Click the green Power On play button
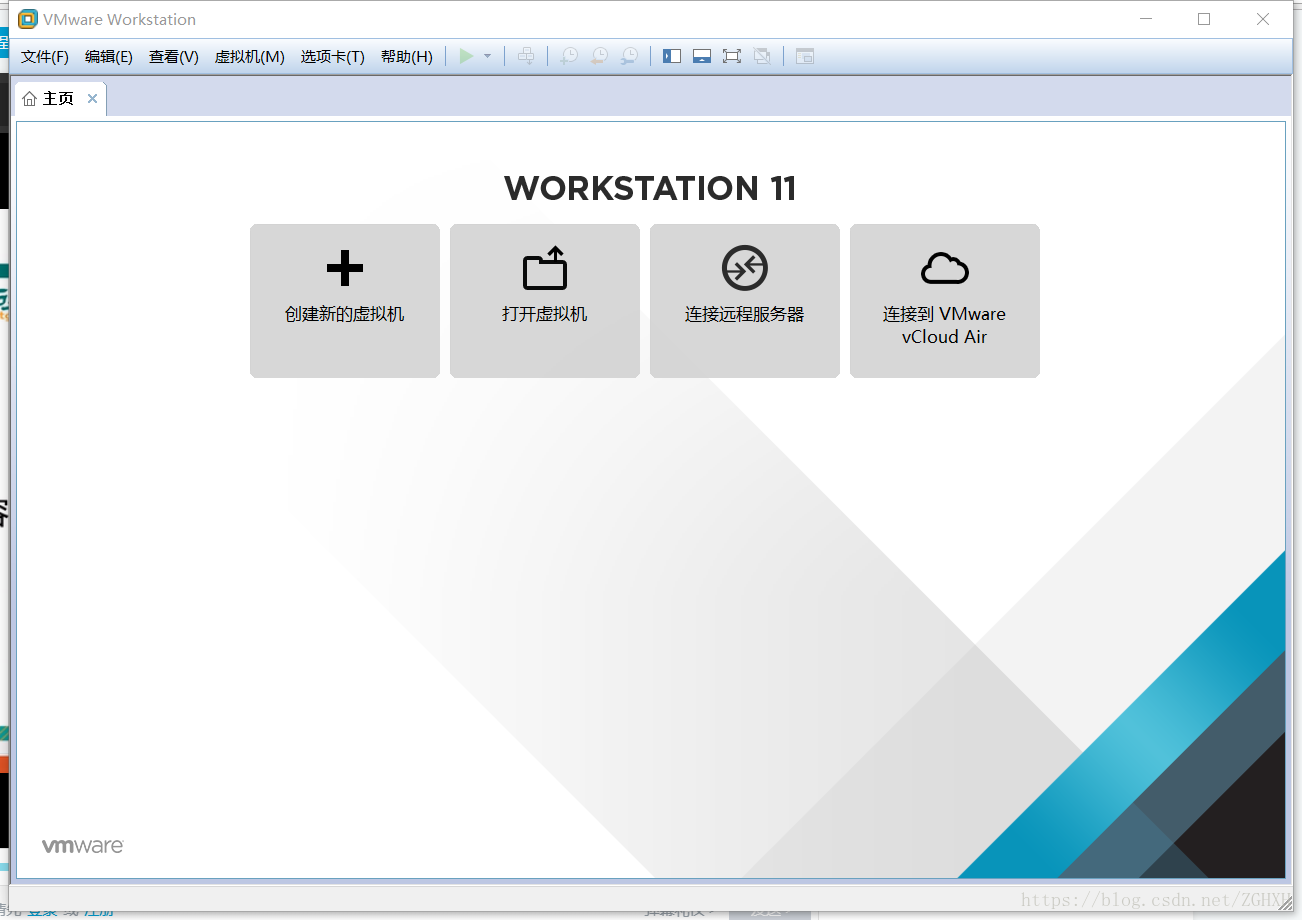Image resolution: width=1302 pixels, height=920 pixels. click(466, 56)
